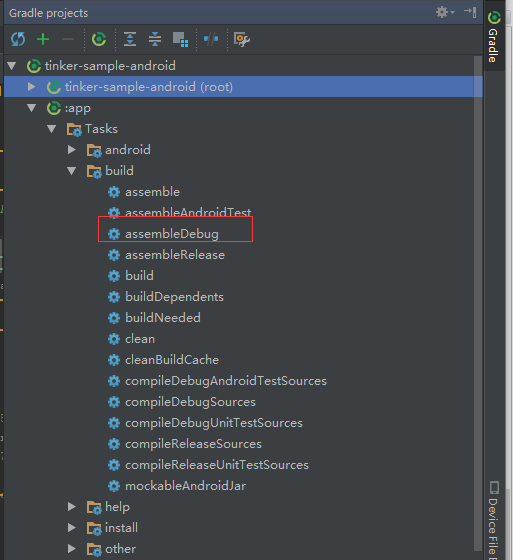Collapse the :app module node
This screenshot has width=513, height=560.
click(x=32, y=108)
